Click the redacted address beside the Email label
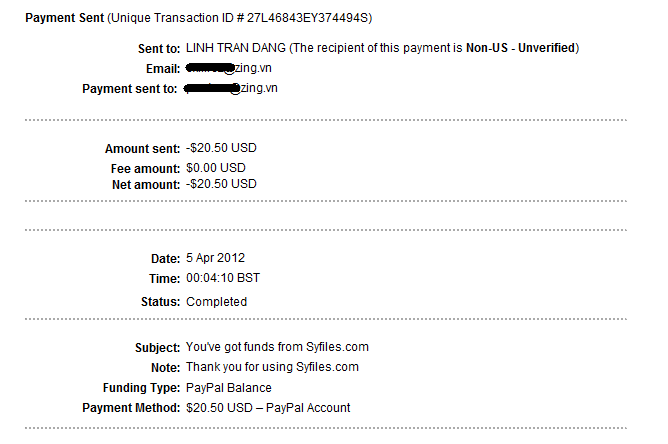Viewport: 668px width, 444px height. [x=231, y=68]
